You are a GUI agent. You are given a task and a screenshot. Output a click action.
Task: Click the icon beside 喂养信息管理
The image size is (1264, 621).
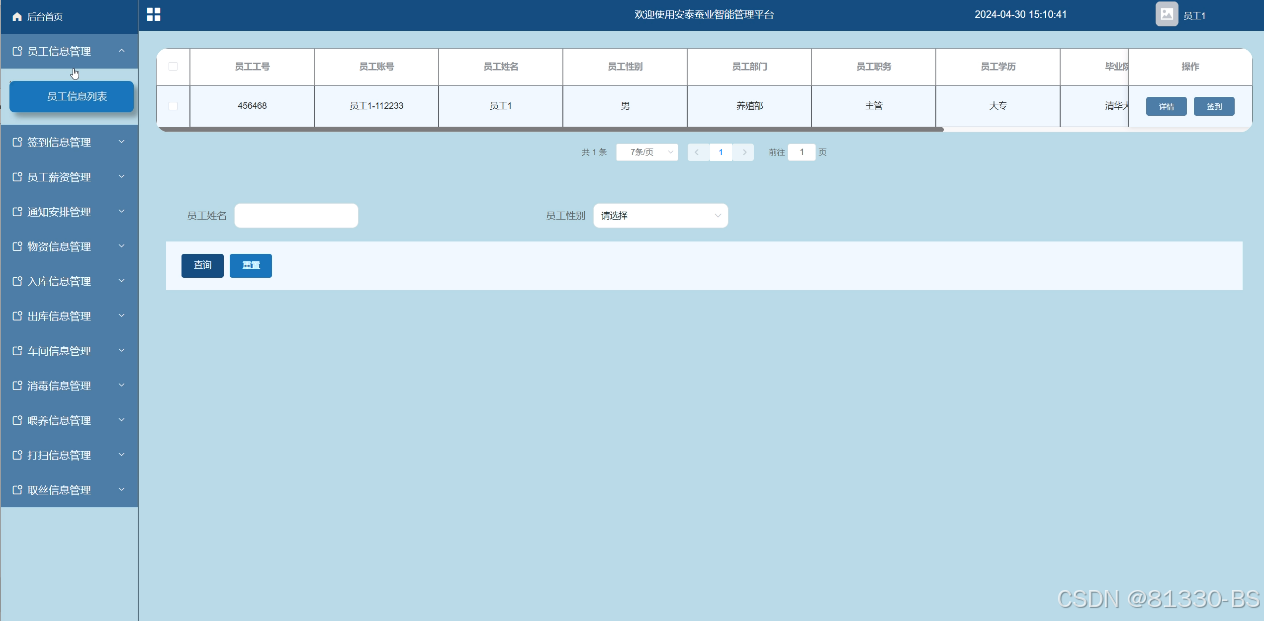(17, 420)
